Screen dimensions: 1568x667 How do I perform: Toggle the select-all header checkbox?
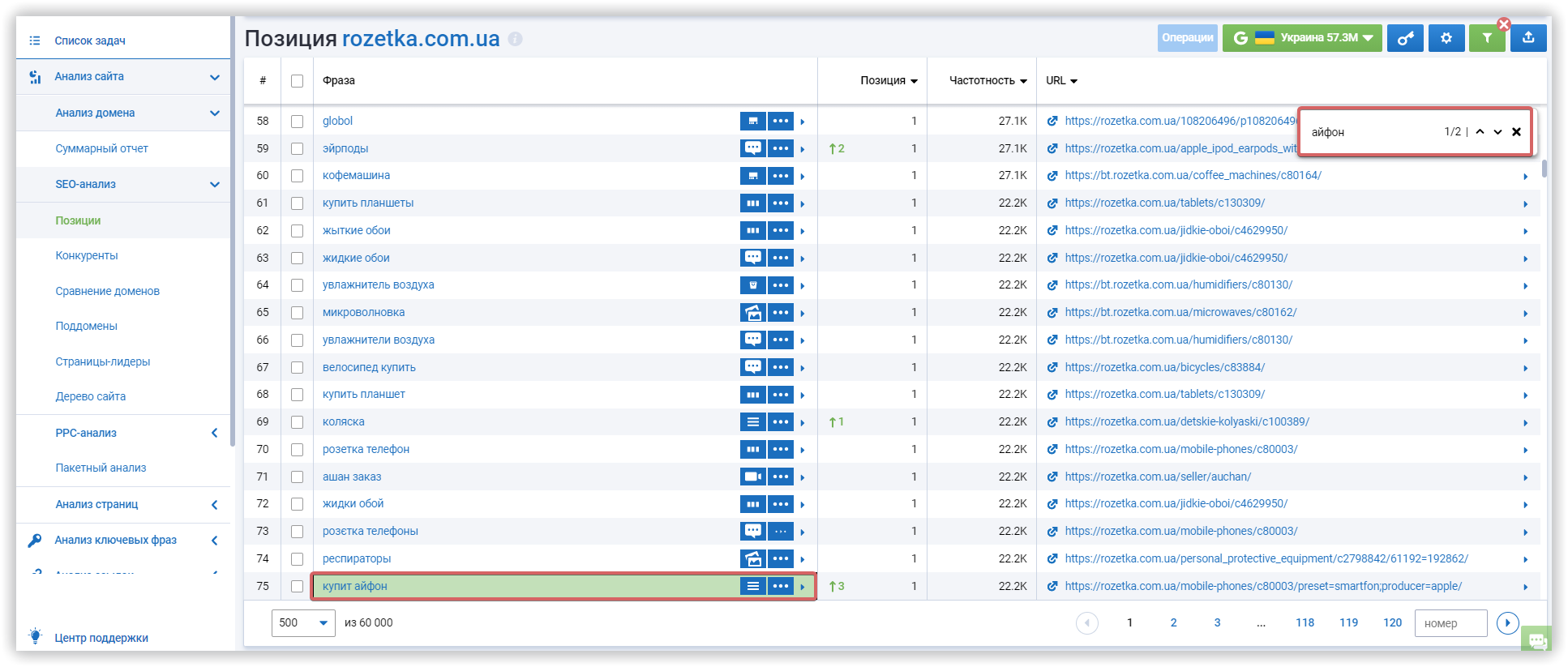pos(298,81)
